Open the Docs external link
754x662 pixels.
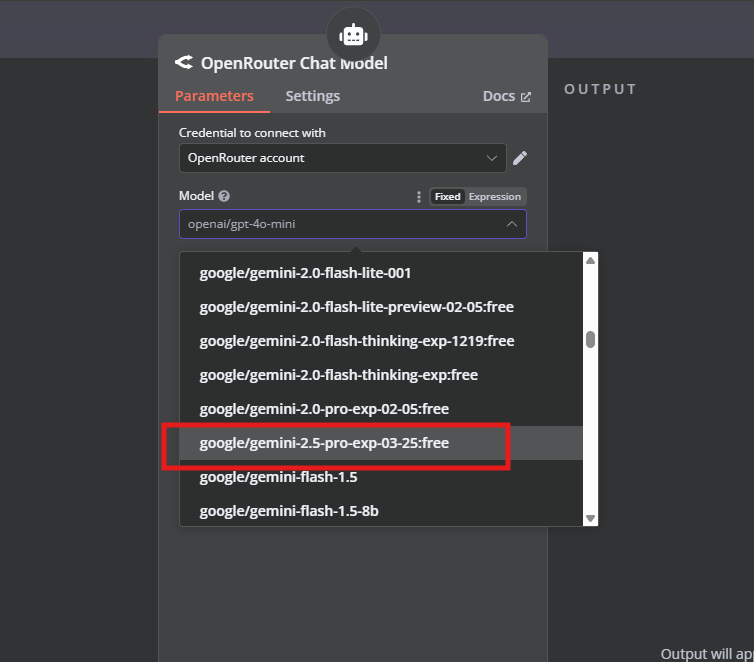pyautogui.click(x=507, y=96)
